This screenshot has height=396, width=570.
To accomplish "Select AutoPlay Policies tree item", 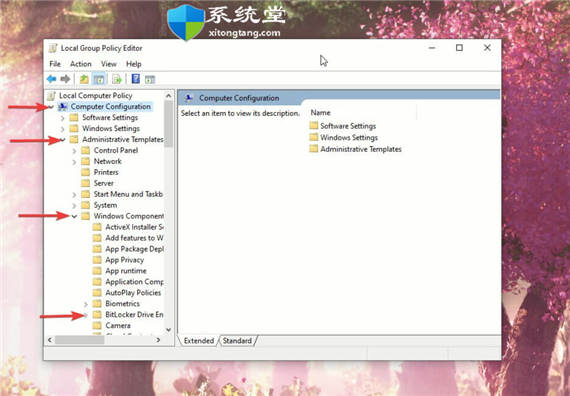I will (x=133, y=292).
